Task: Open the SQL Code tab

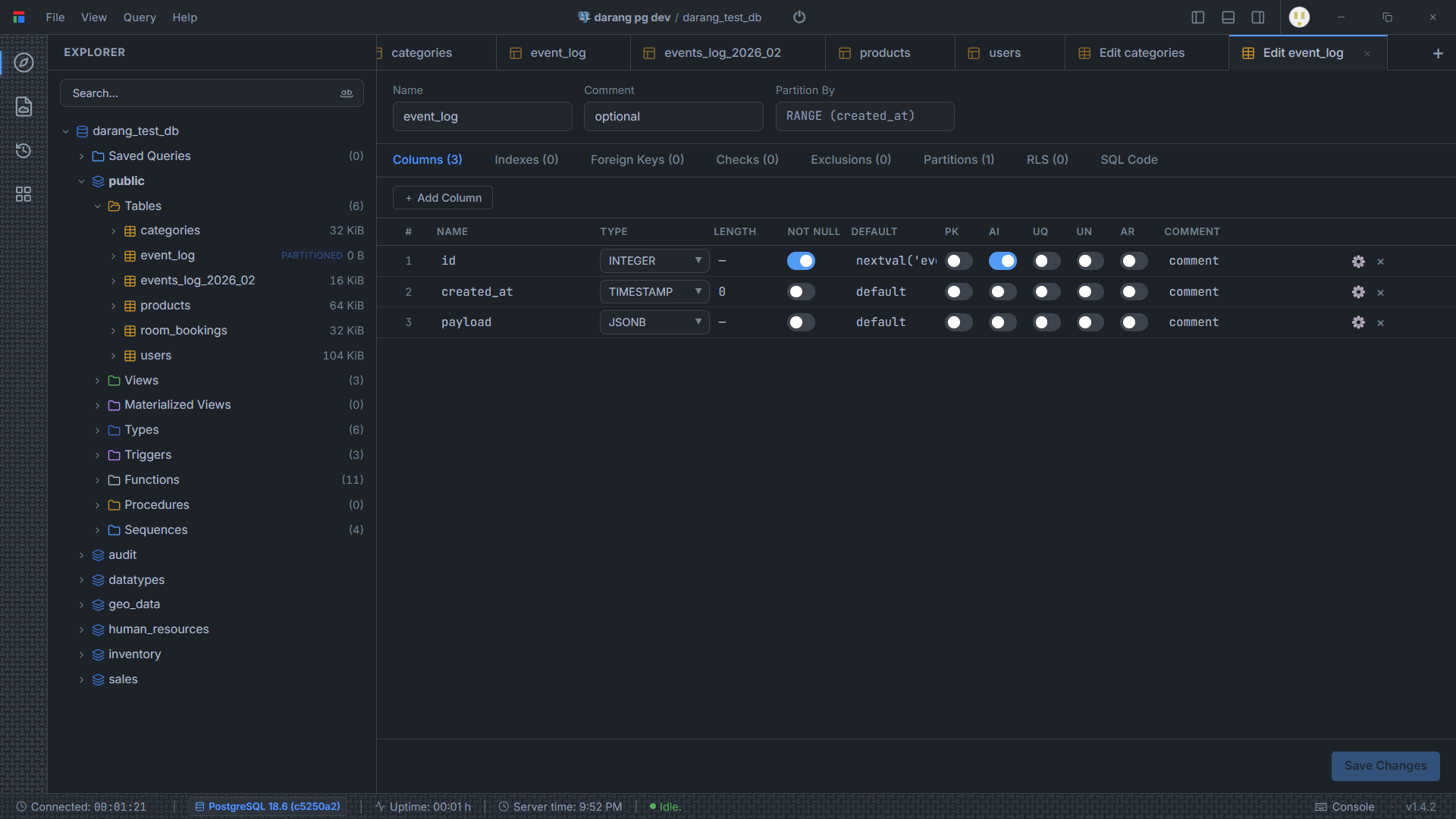Action: coord(1128,159)
